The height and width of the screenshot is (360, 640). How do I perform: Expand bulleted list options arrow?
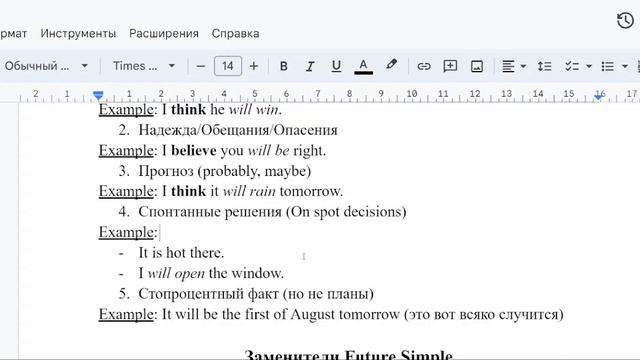click(x=624, y=66)
